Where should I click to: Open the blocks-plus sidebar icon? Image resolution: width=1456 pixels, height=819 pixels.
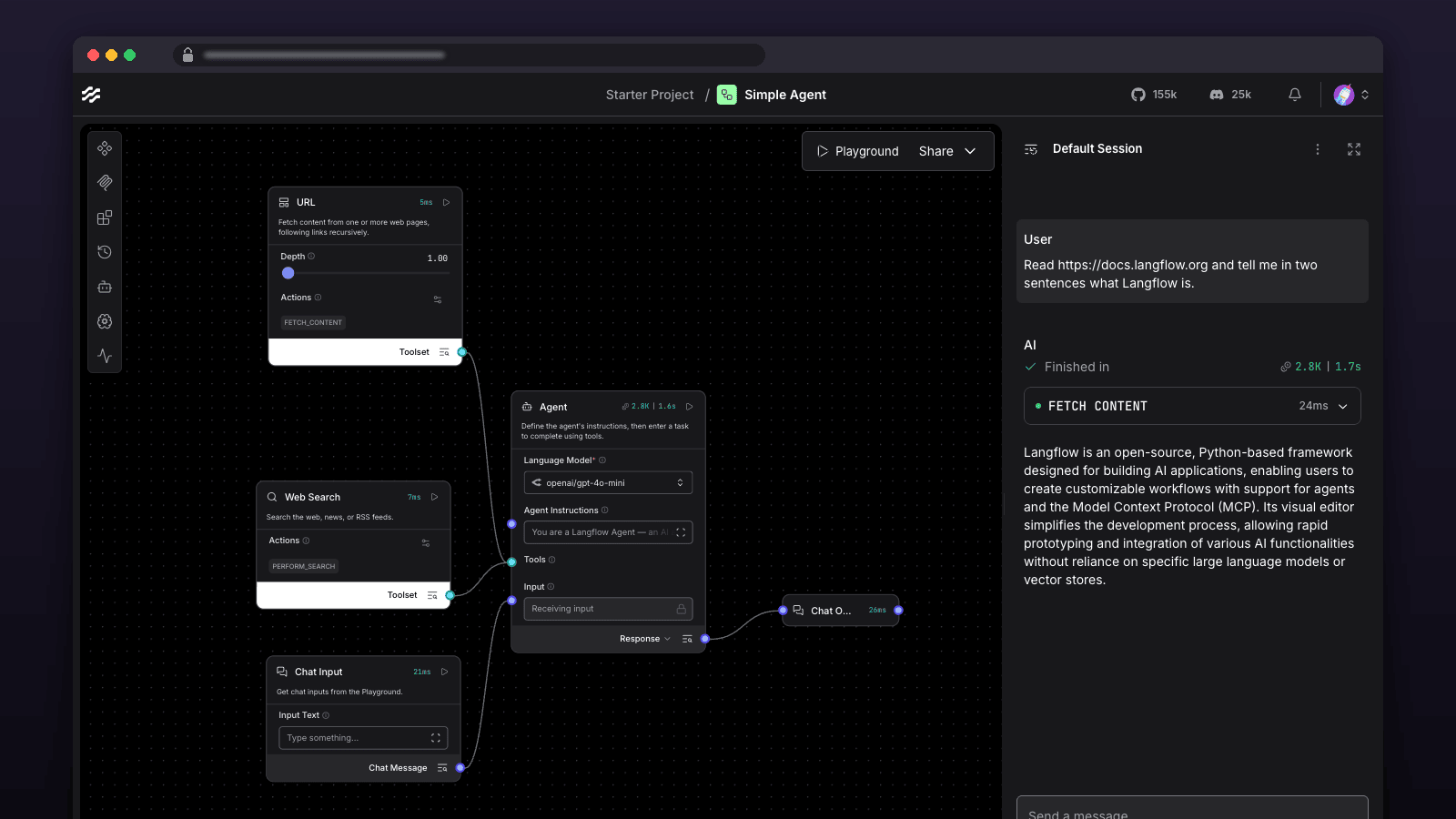click(x=105, y=217)
